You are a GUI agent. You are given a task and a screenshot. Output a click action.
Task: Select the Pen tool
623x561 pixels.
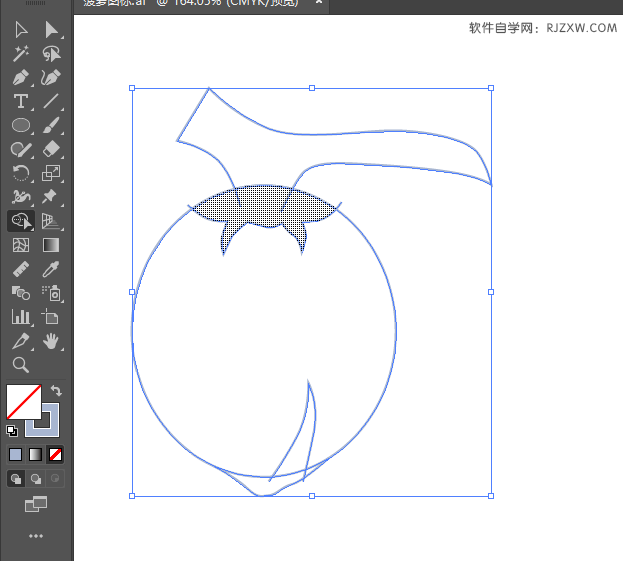tap(20, 77)
